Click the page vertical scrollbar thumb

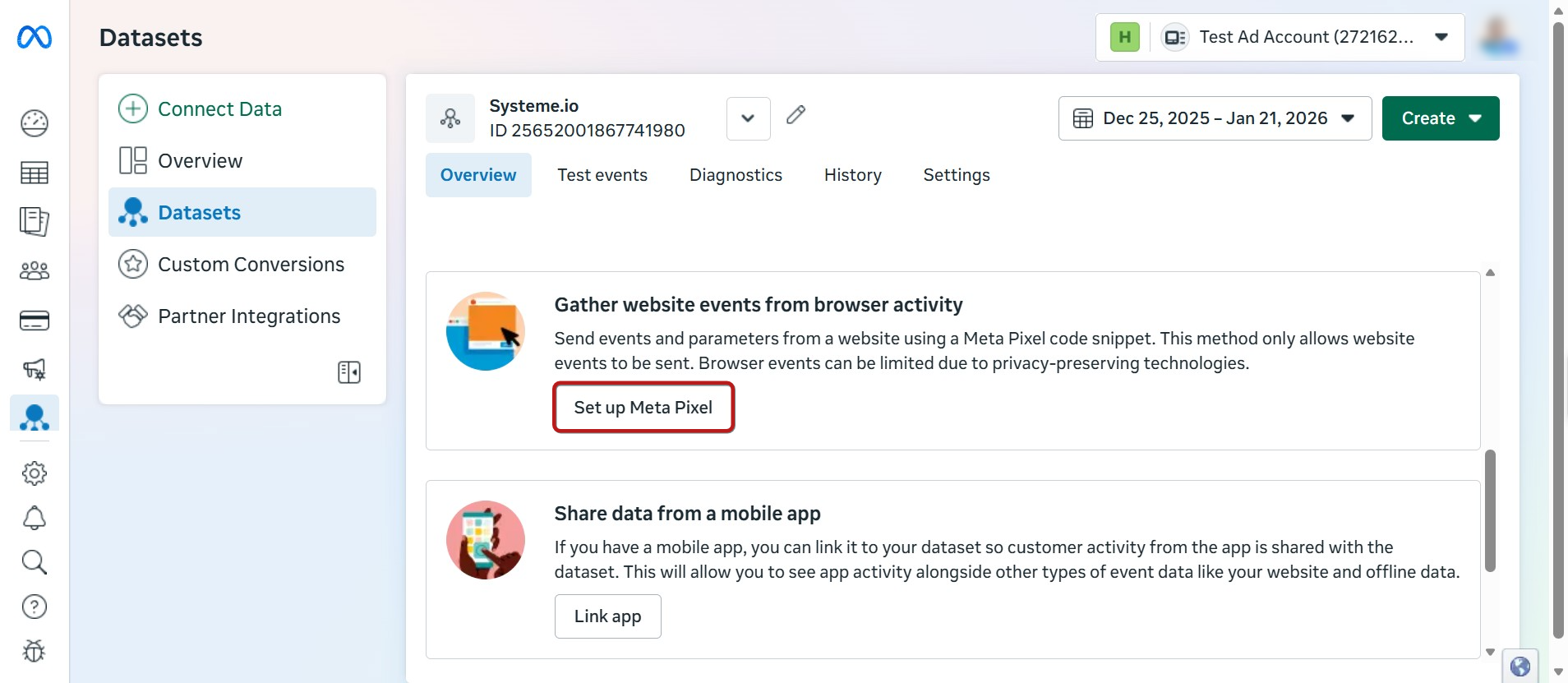[1558, 330]
